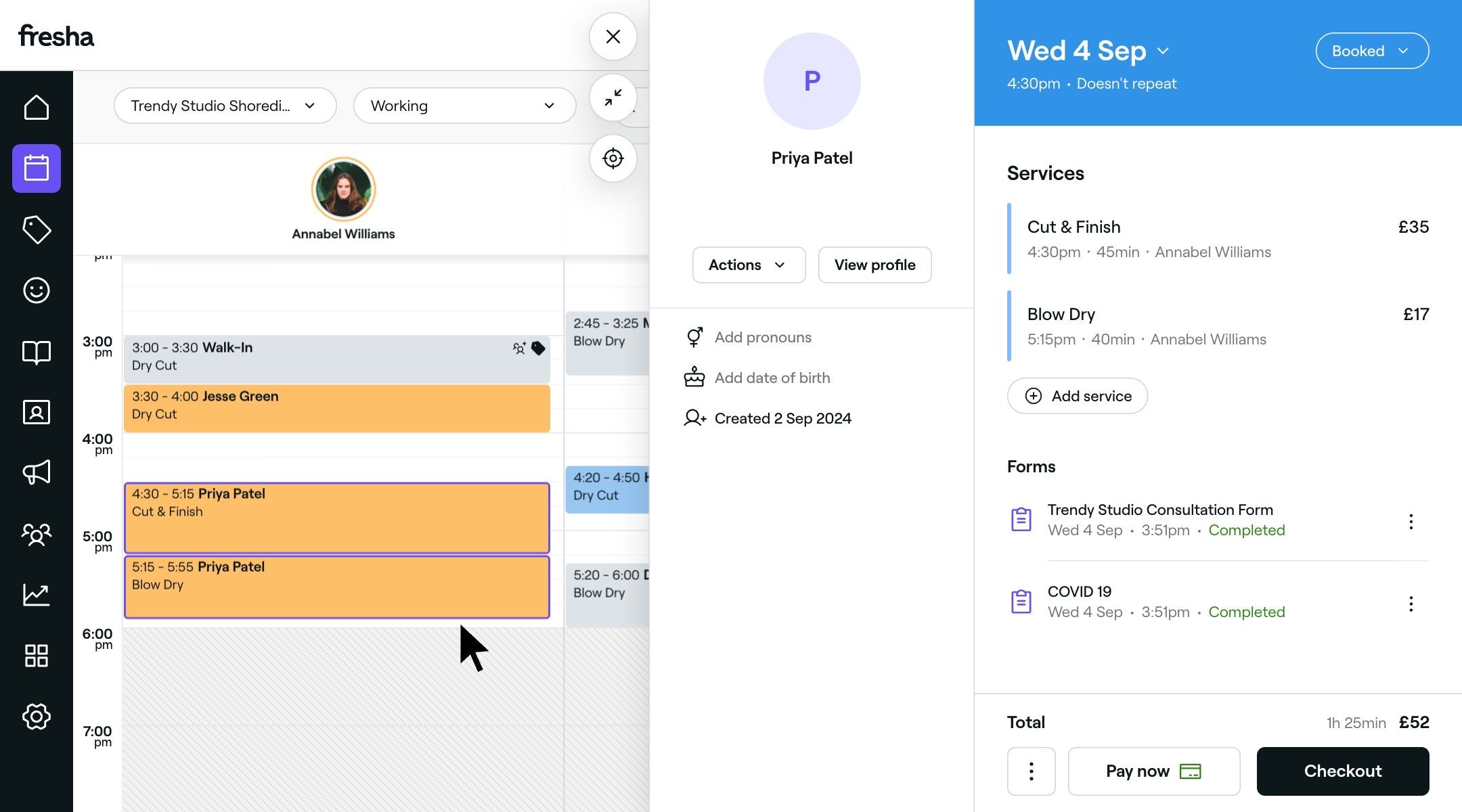Viewport: 1462px width, 812px height.
Task: Change the Booked status dropdown
Action: point(1371,51)
